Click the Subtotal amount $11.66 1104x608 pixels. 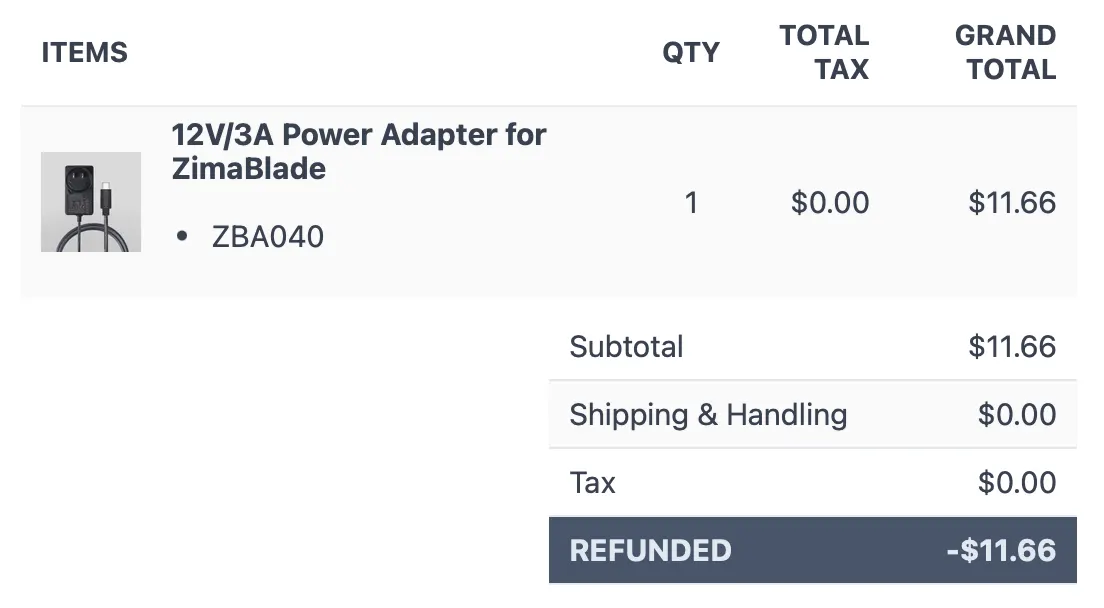click(x=1012, y=347)
